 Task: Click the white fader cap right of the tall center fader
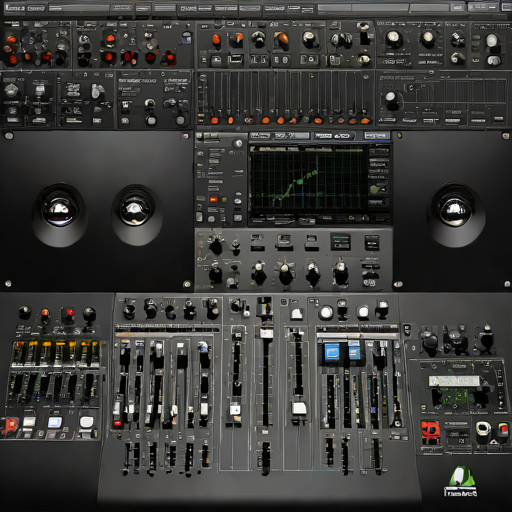(299, 408)
